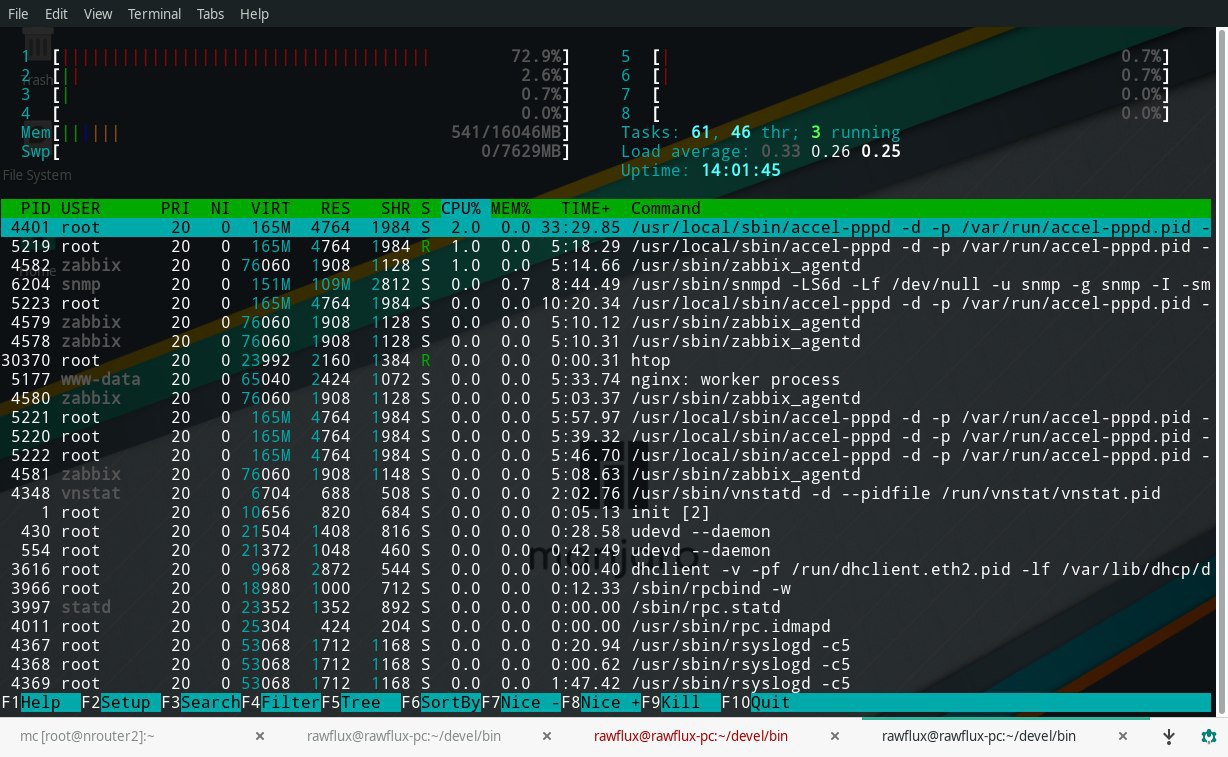Select process row with PID 5219

point(606,246)
